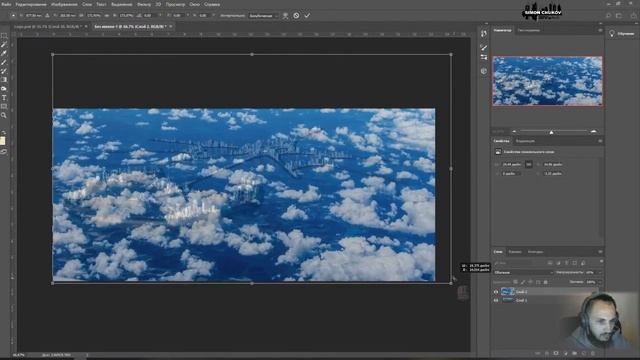
Task: Select the Слой 1 layer thumbnail
Action: [x=507, y=300]
